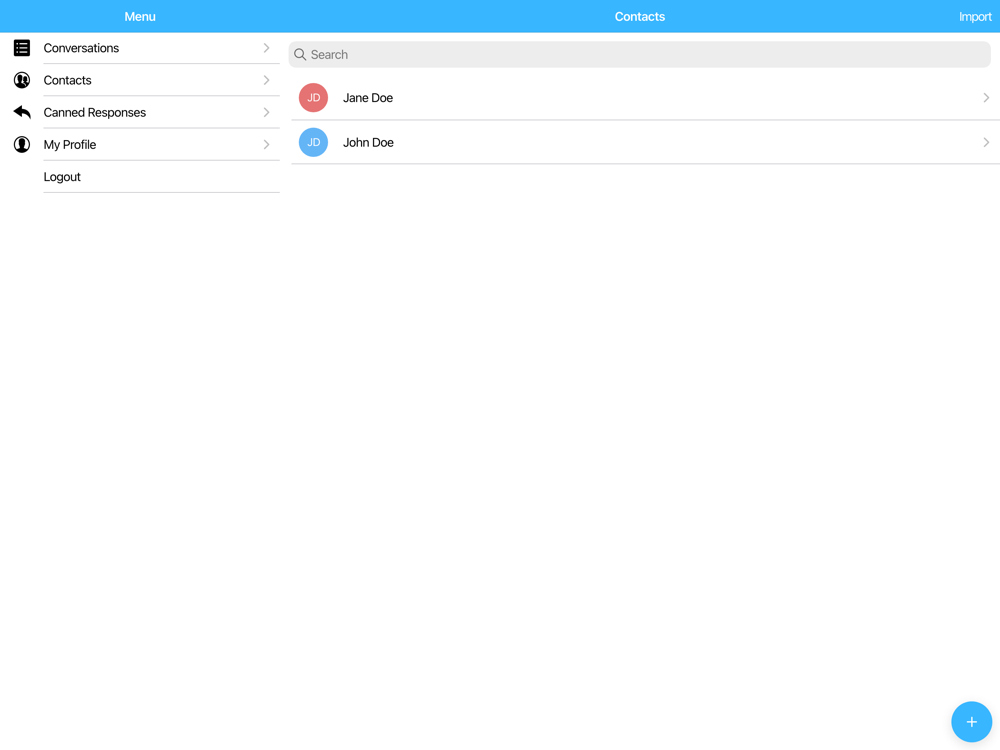The image size is (1000, 750).
Task: Click the Menu header title
Action: click(x=140, y=17)
